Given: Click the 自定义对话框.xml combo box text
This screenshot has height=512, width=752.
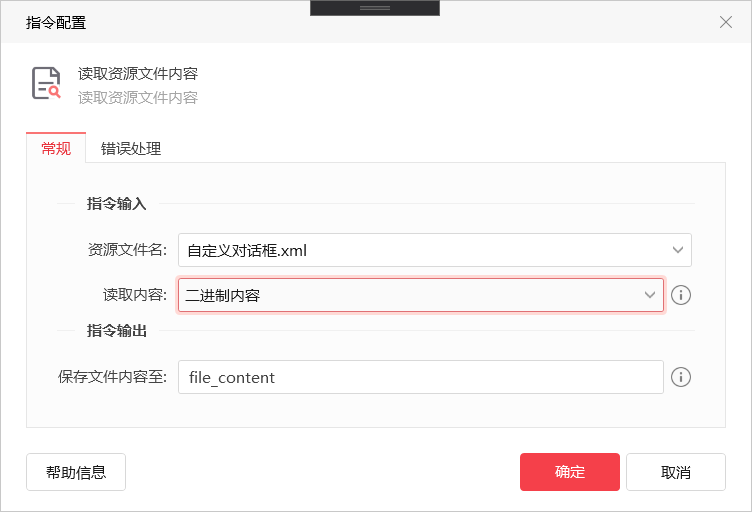Looking at the screenshot, I should tap(247, 250).
